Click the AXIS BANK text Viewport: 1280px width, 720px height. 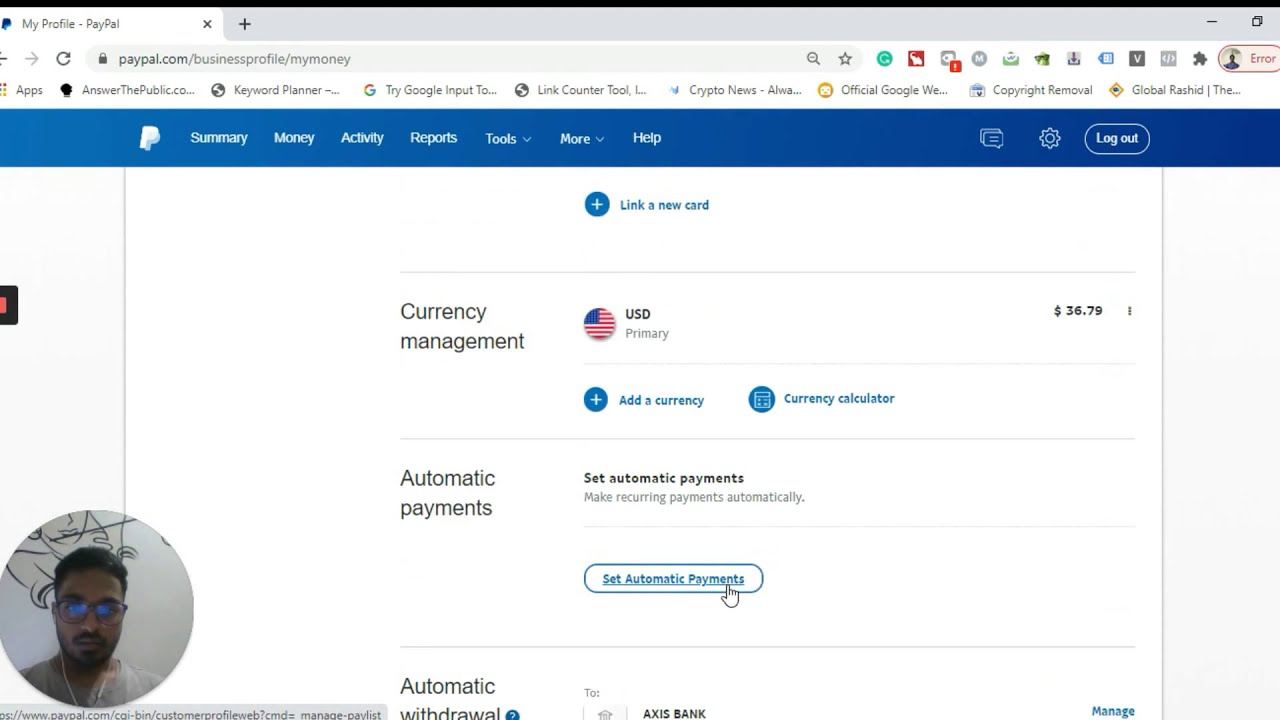pos(674,713)
